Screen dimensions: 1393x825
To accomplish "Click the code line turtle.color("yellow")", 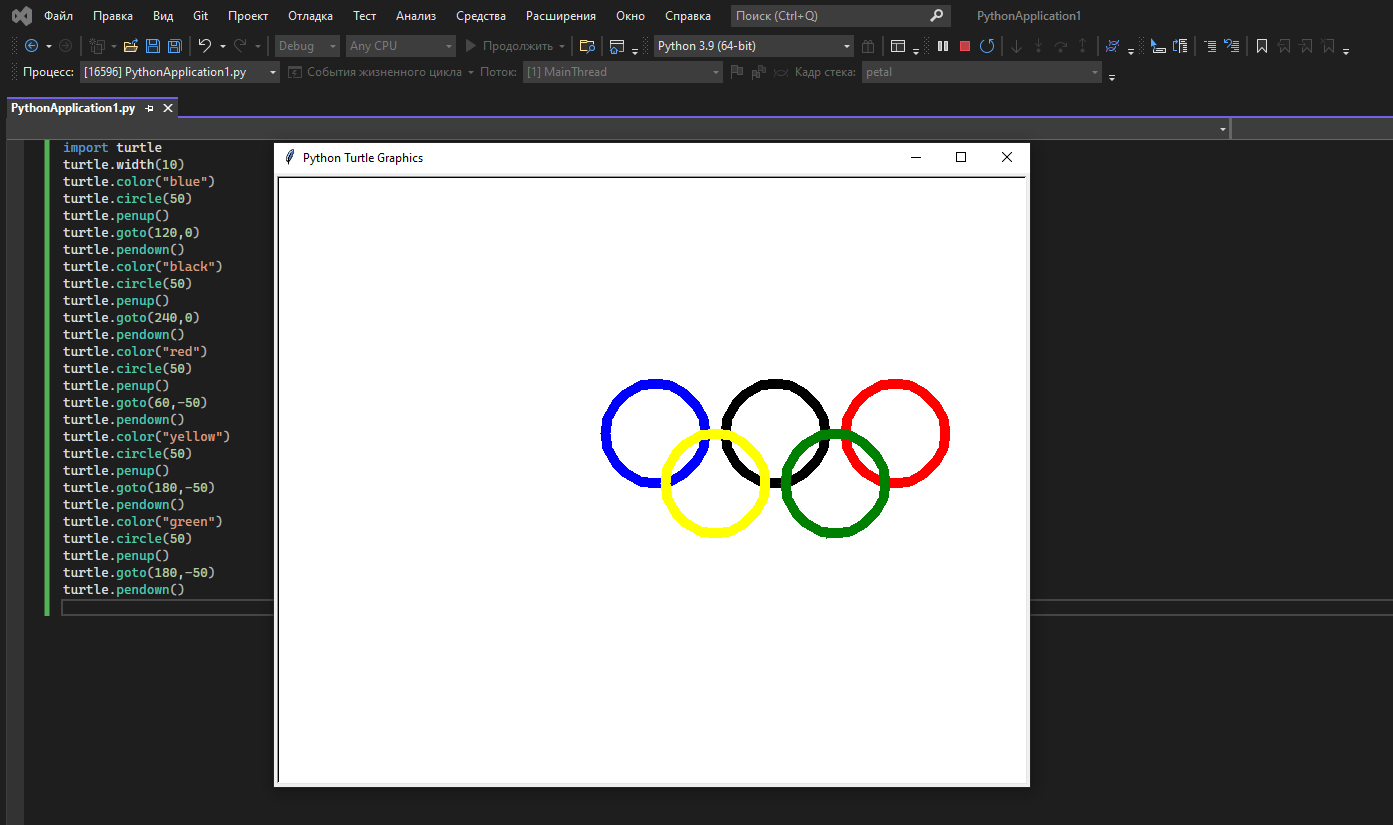I will click(x=147, y=436).
